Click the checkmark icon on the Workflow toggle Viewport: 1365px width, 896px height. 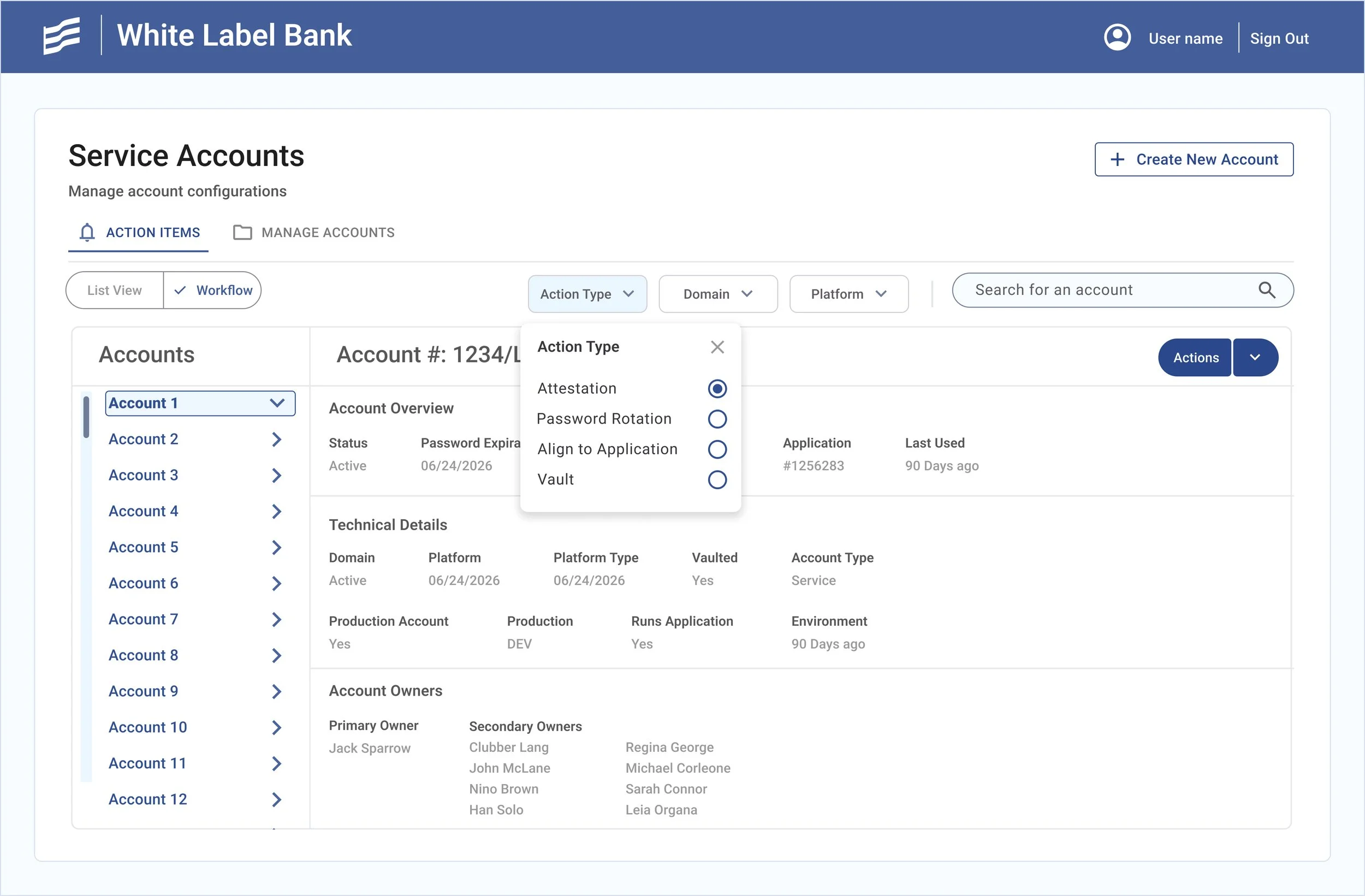(x=180, y=290)
